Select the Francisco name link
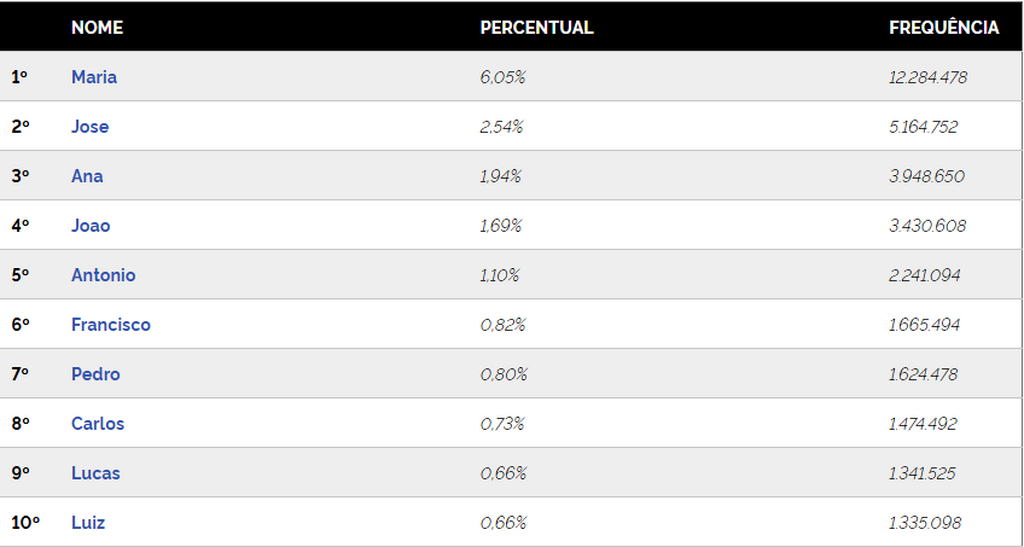The image size is (1024, 547). pos(111,324)
